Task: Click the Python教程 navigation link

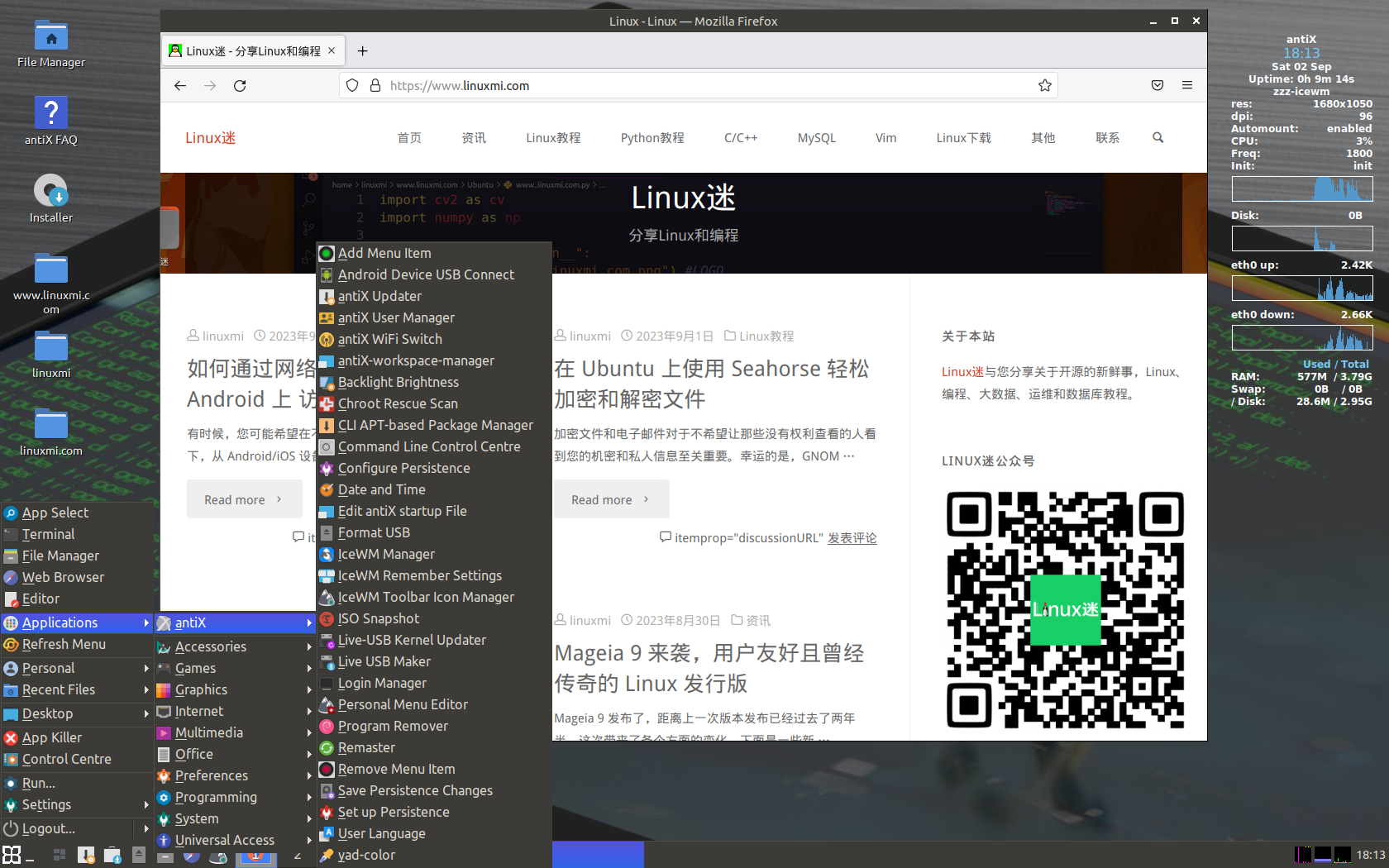Action: click(652, 138)
